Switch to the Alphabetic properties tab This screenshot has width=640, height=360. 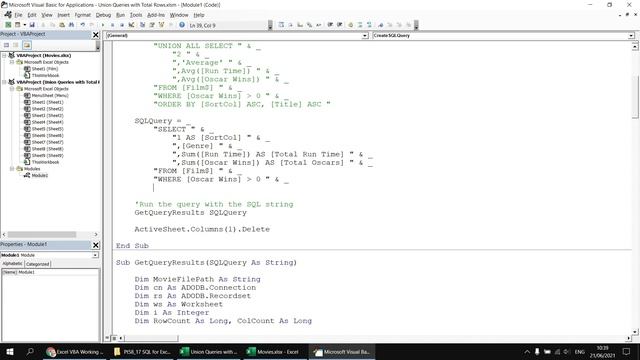point(12,264)
